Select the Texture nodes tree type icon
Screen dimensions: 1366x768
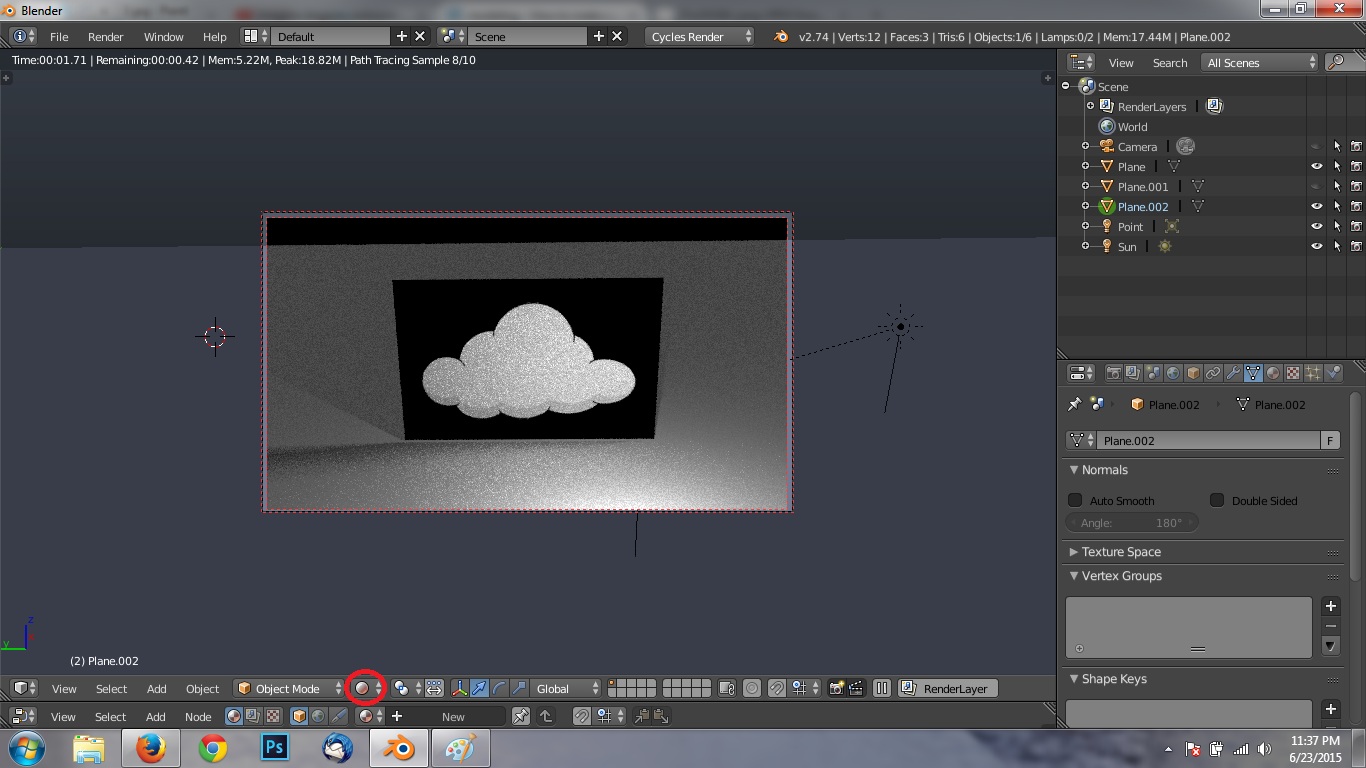click(273, 716)
